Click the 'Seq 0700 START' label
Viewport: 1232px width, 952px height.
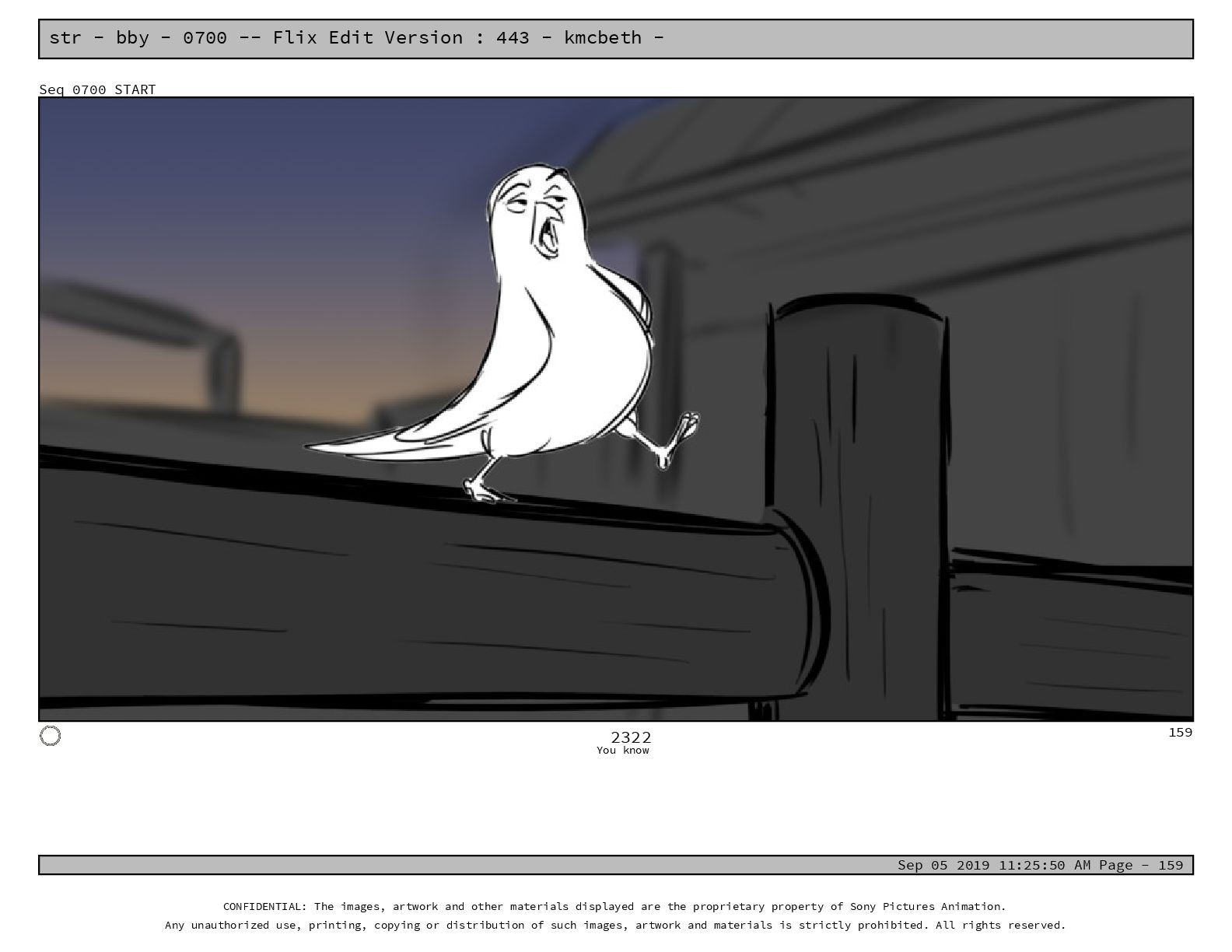point(97,89)
